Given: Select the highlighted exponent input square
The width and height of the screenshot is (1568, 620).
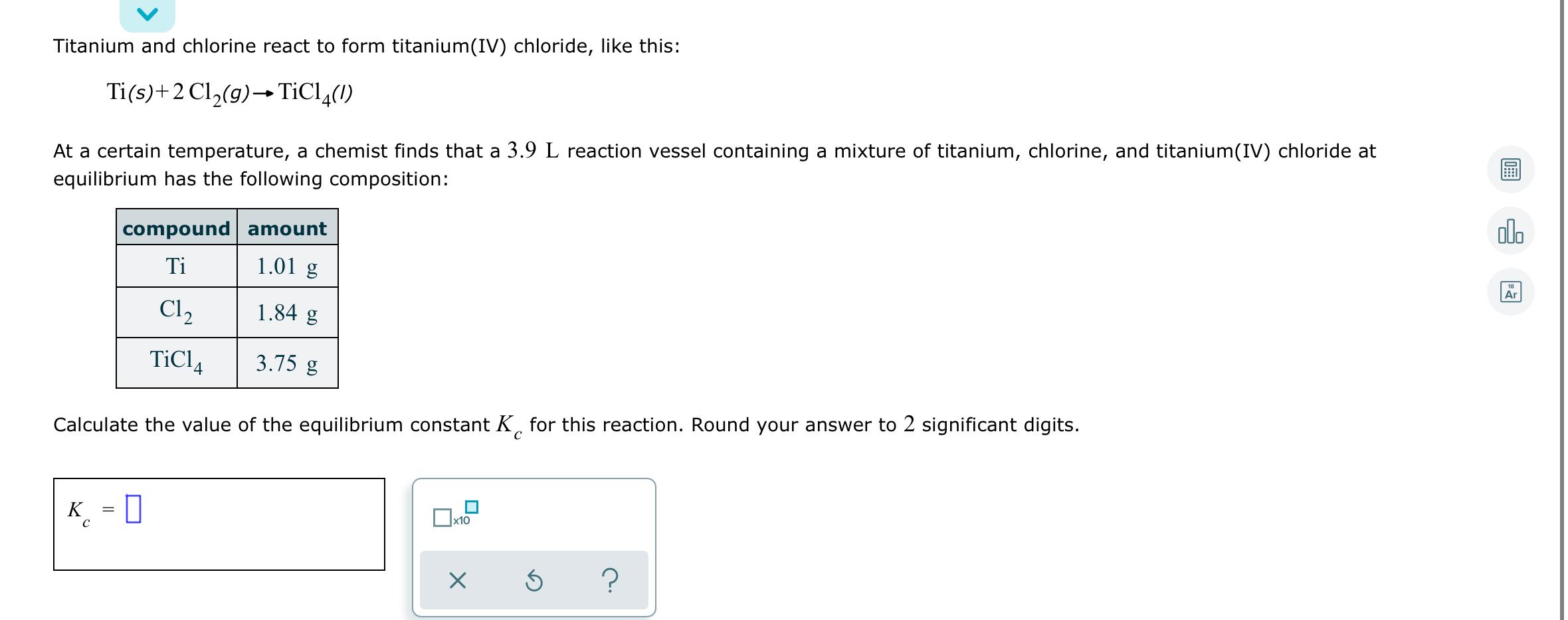Looking at the screenshot, I should pos(471,506).
